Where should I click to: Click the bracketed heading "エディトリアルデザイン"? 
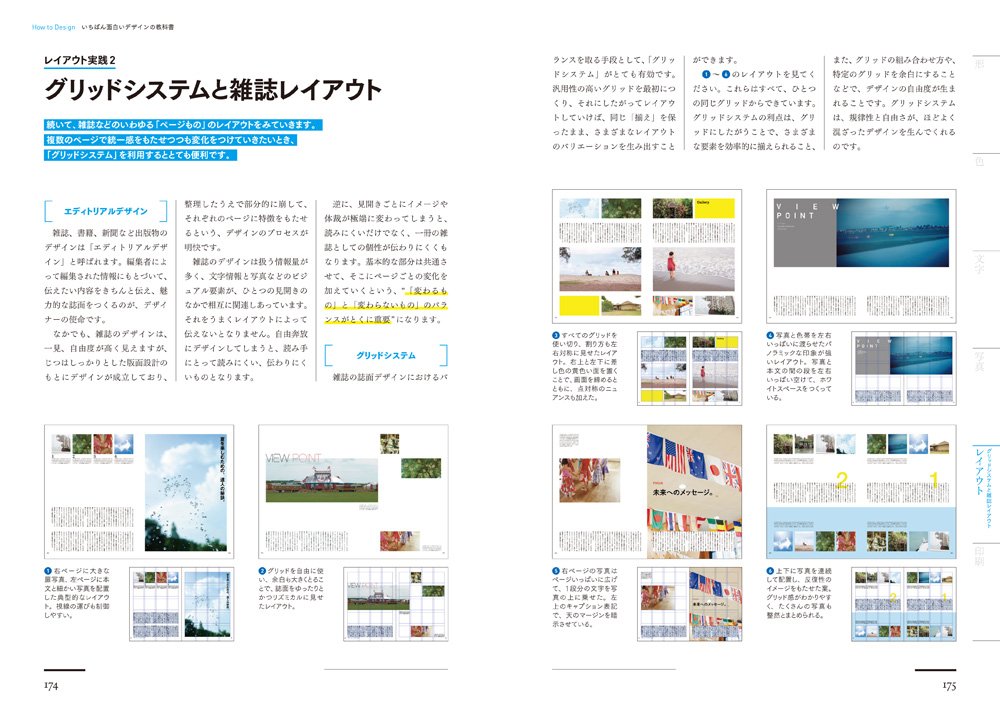106,211
